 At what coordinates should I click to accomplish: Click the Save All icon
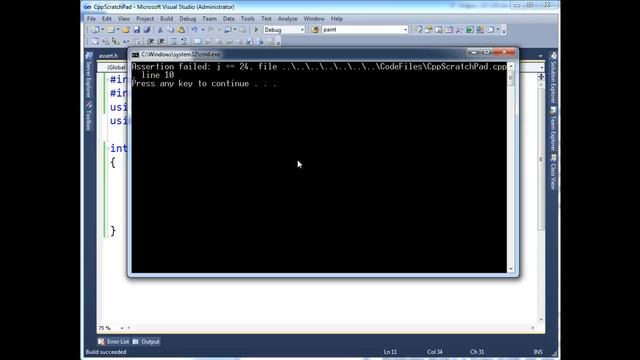pos(147,29)
